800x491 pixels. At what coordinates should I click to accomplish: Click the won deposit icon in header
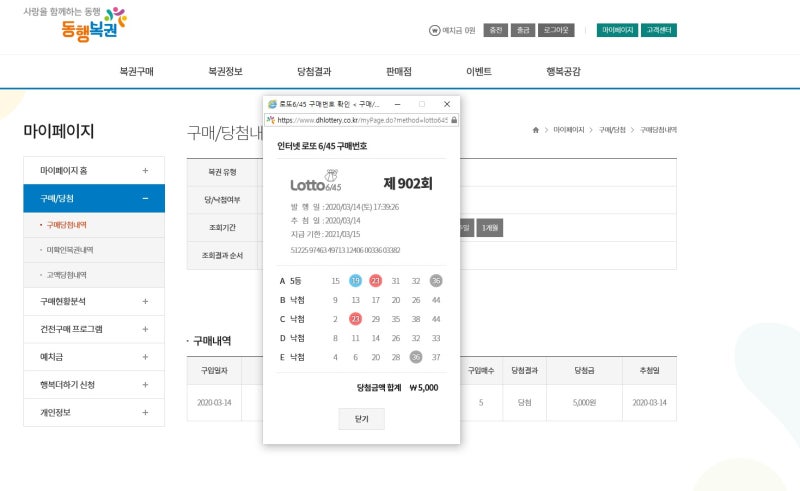434,31
